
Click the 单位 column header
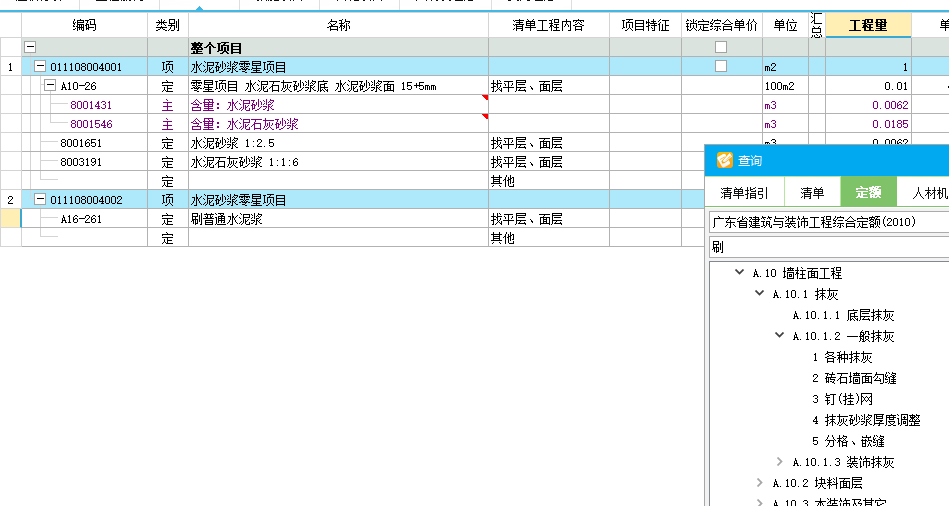[786, 25]
